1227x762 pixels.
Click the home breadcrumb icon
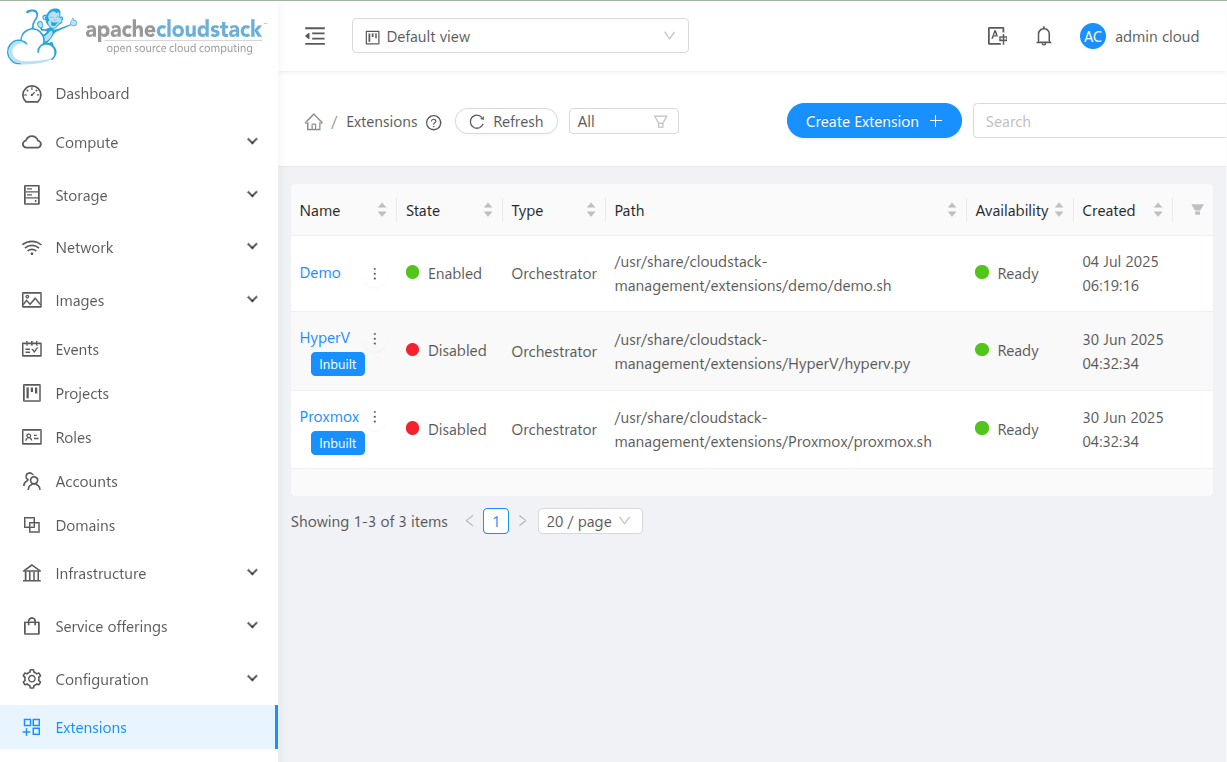tap(313, 122)
